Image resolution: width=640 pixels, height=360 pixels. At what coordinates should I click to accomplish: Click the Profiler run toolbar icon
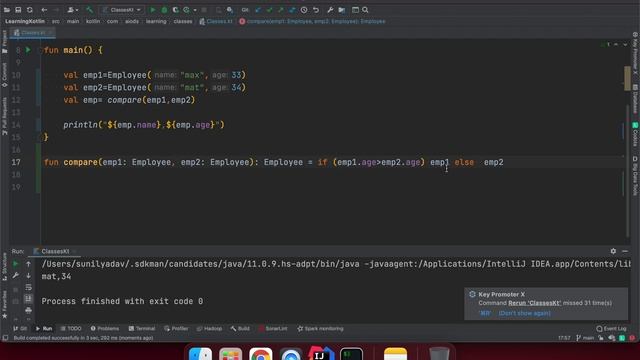pos(187,10)
